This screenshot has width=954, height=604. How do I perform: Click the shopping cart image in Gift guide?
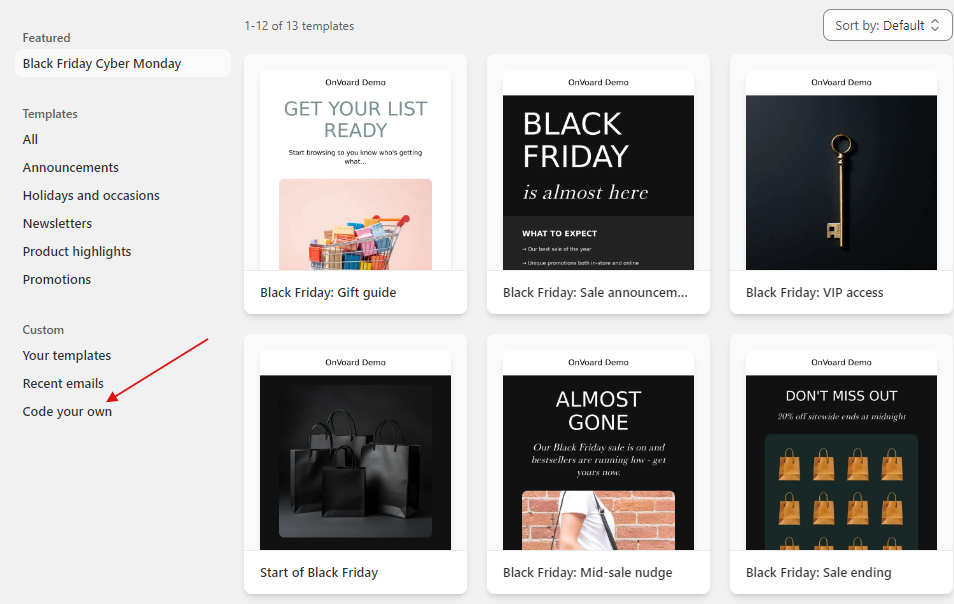tap(355, 228)
